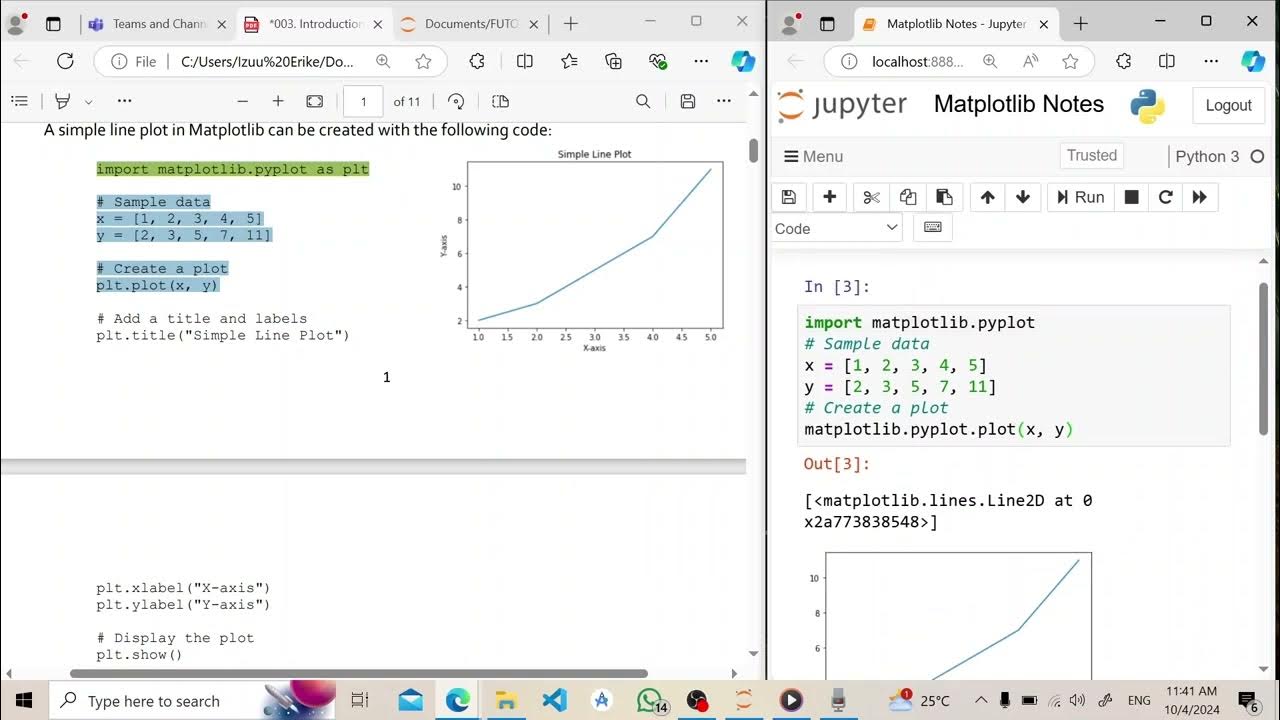Image resolution: width=1280 pixels, height=720 pixels.
Task: Select the PDF draw tool
Action: [62, 101]
